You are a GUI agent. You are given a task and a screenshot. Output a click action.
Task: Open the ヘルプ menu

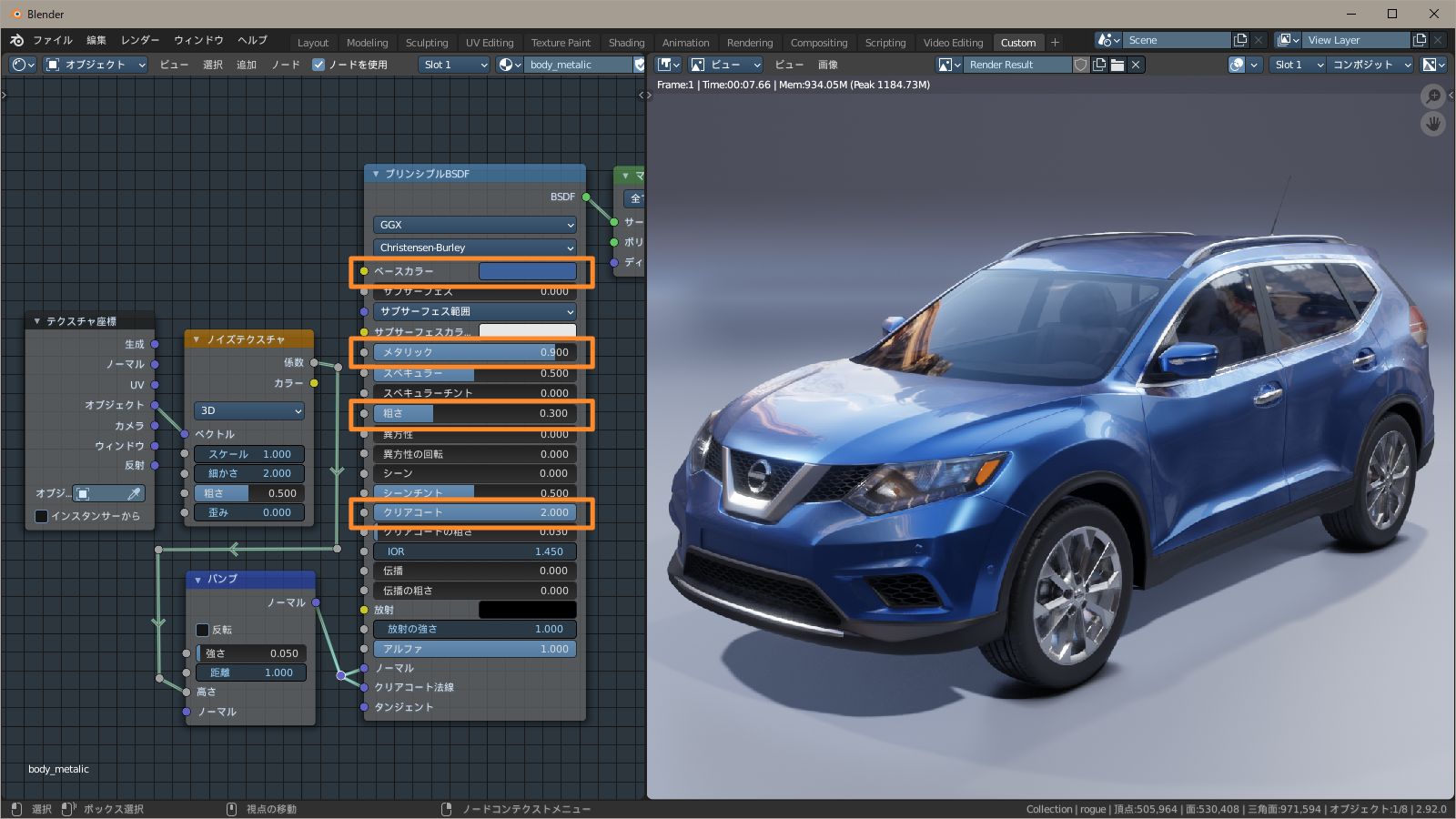click(x=252, y=41)
